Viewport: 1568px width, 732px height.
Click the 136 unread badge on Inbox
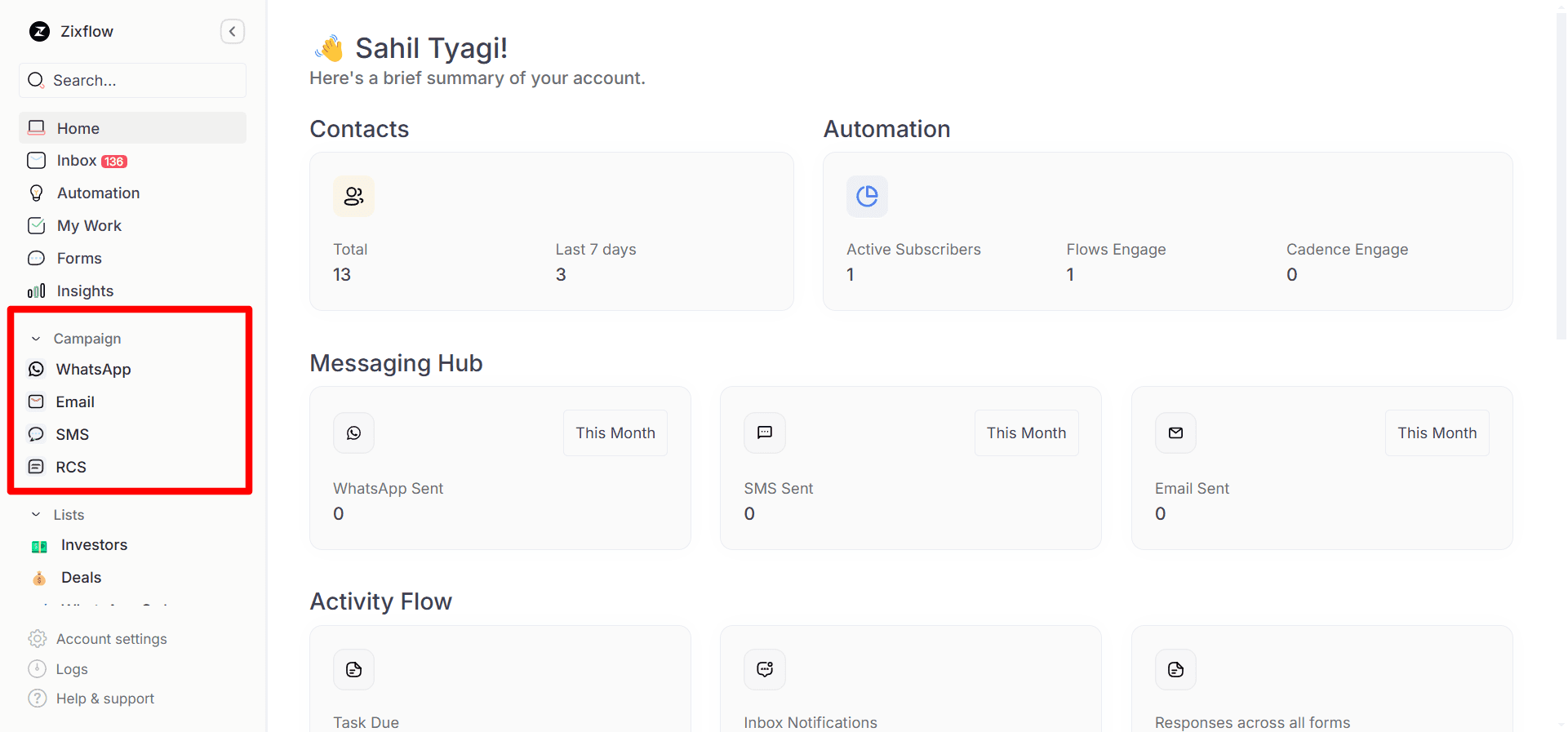114,162
